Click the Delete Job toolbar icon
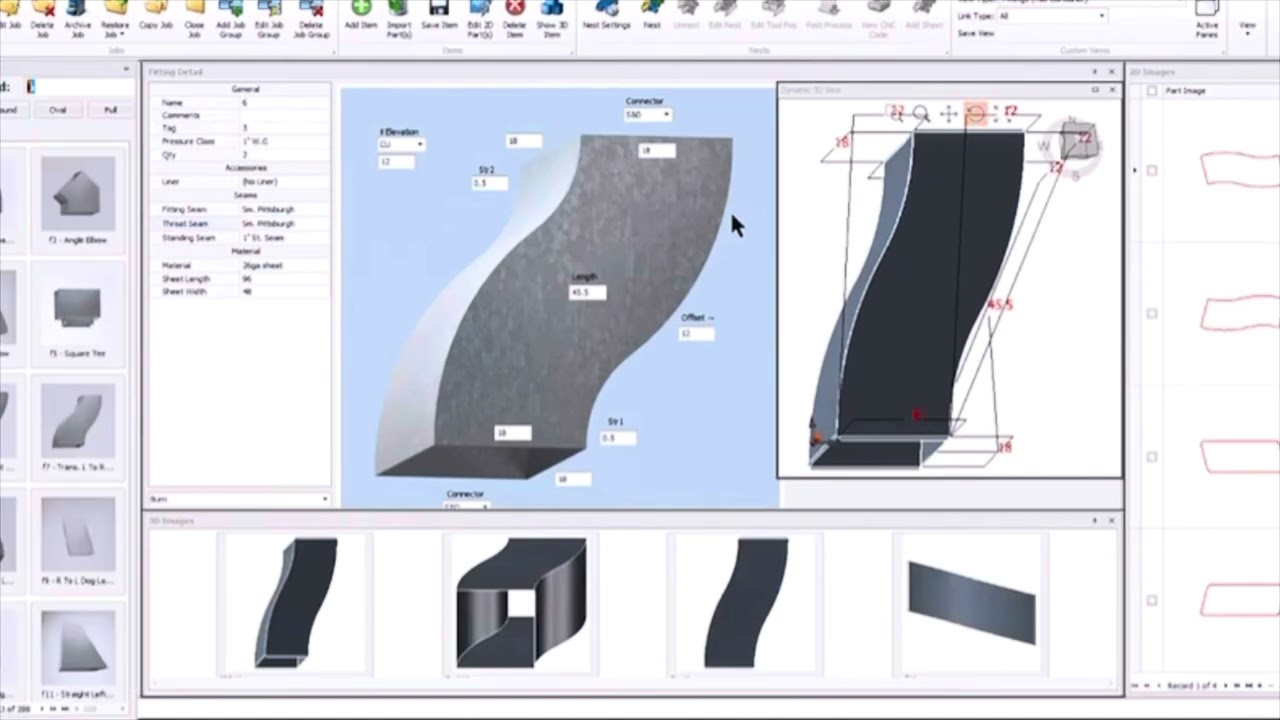 [x=42, y=9]
